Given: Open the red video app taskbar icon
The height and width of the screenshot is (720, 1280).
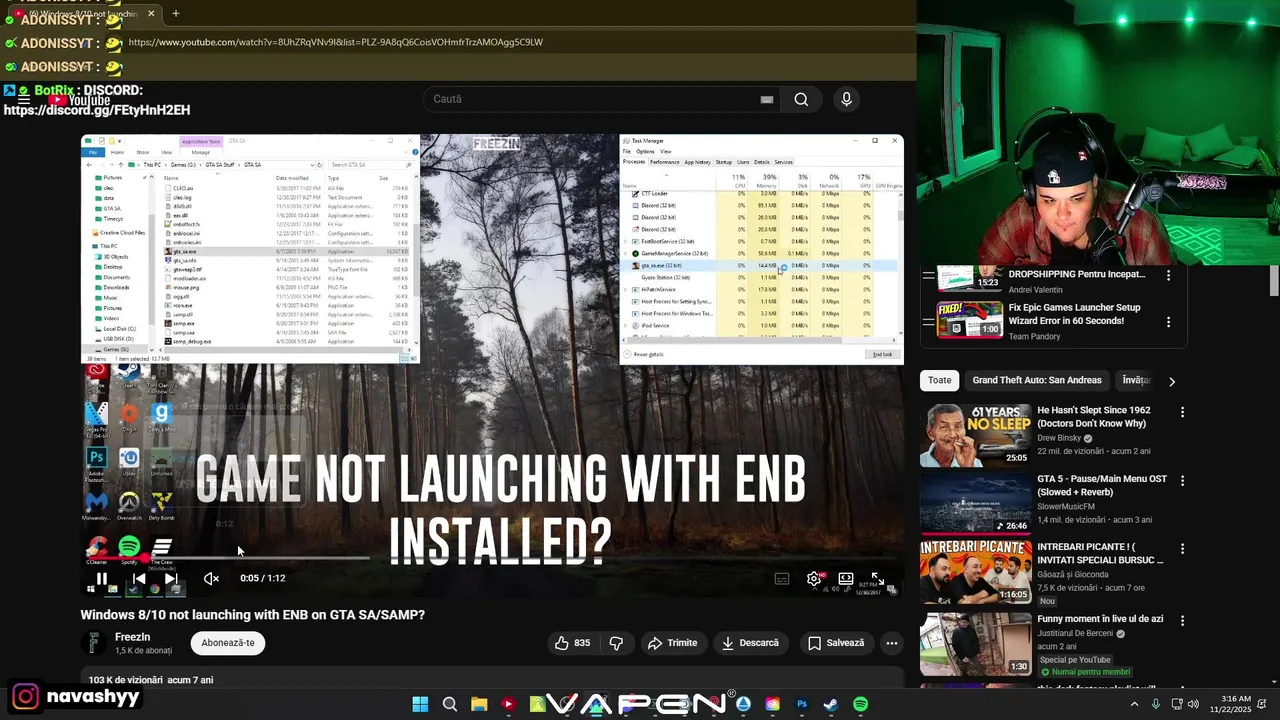Looking at the screenshot, I should click(508, 704).
